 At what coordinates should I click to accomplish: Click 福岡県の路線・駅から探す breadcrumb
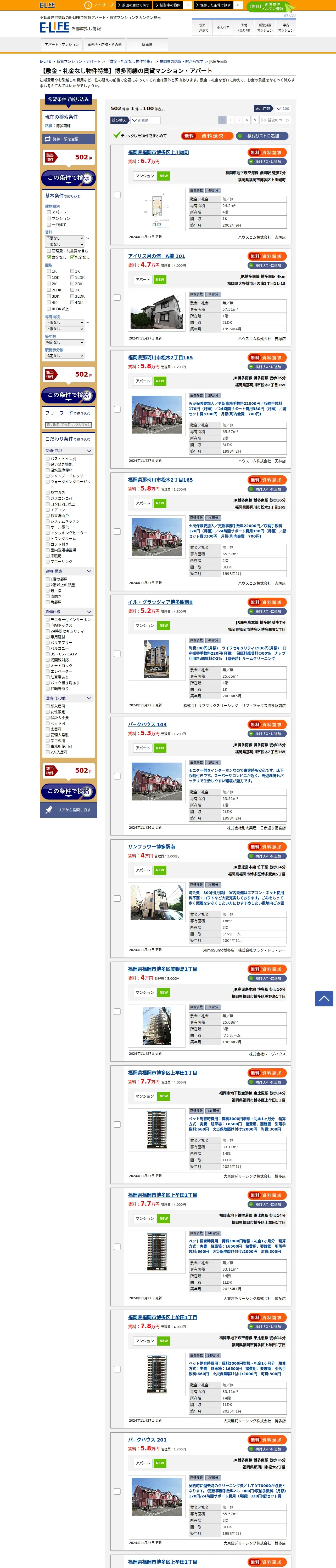tap(181, 61)
